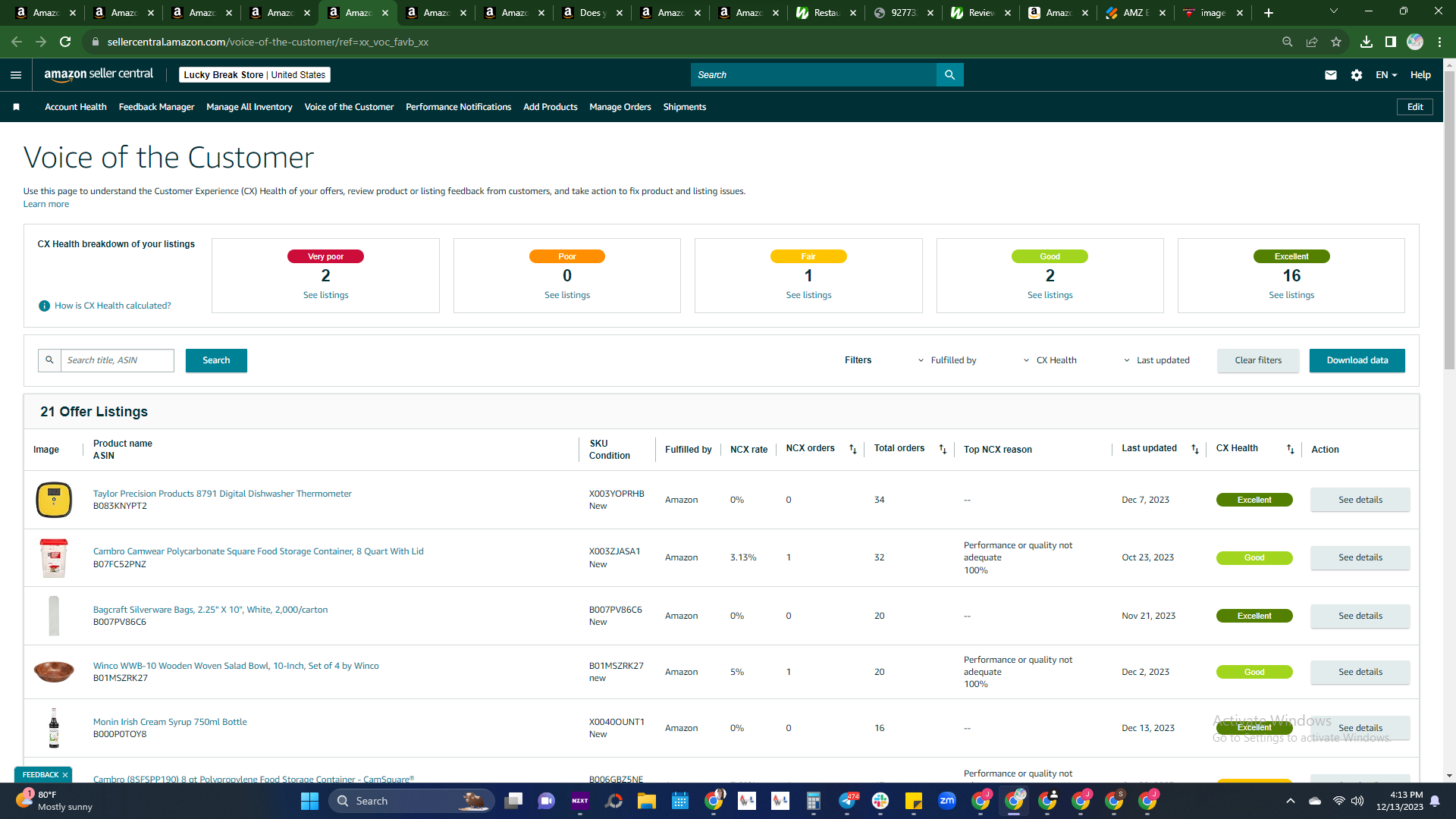The width and height of the screenshot is (1456, 819).
Task: Sort by Total orders column arrows
Action: tap(943, 449)
